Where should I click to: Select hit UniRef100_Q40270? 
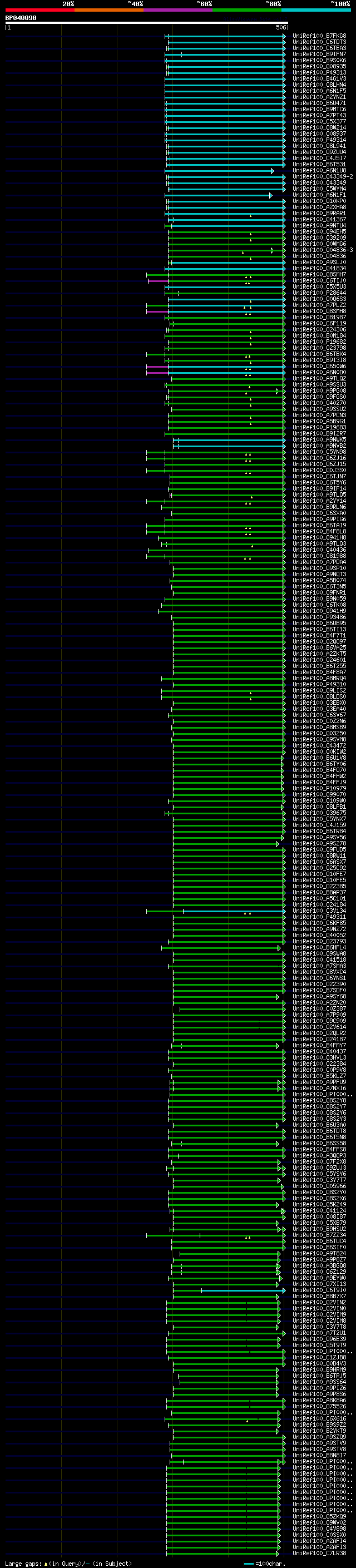319,403
